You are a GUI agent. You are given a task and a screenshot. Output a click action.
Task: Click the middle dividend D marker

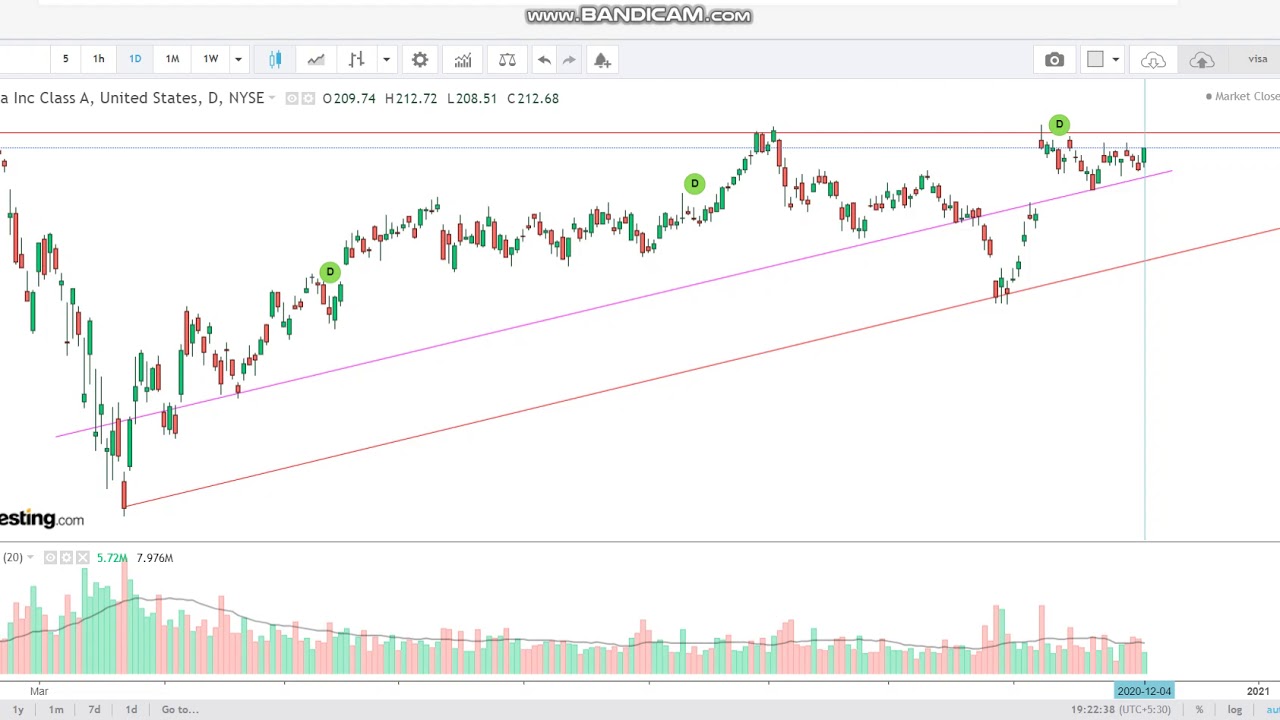[x=694, y=184]
